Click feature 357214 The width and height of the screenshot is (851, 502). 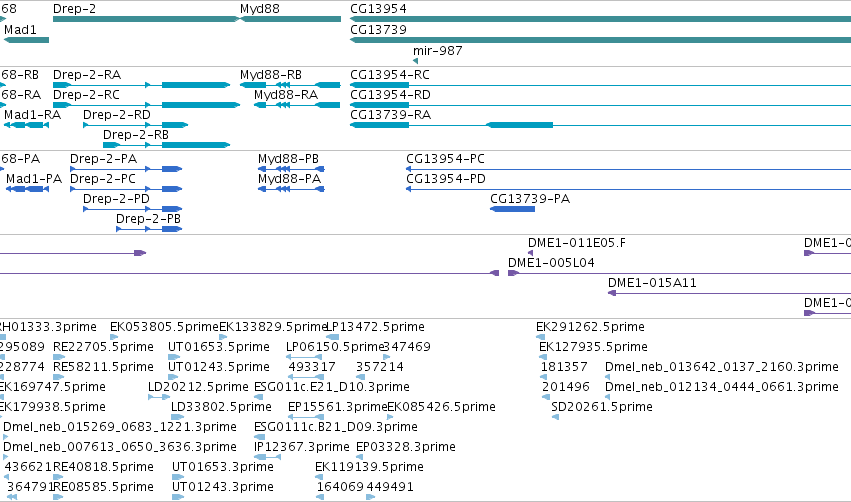[380, 367]
